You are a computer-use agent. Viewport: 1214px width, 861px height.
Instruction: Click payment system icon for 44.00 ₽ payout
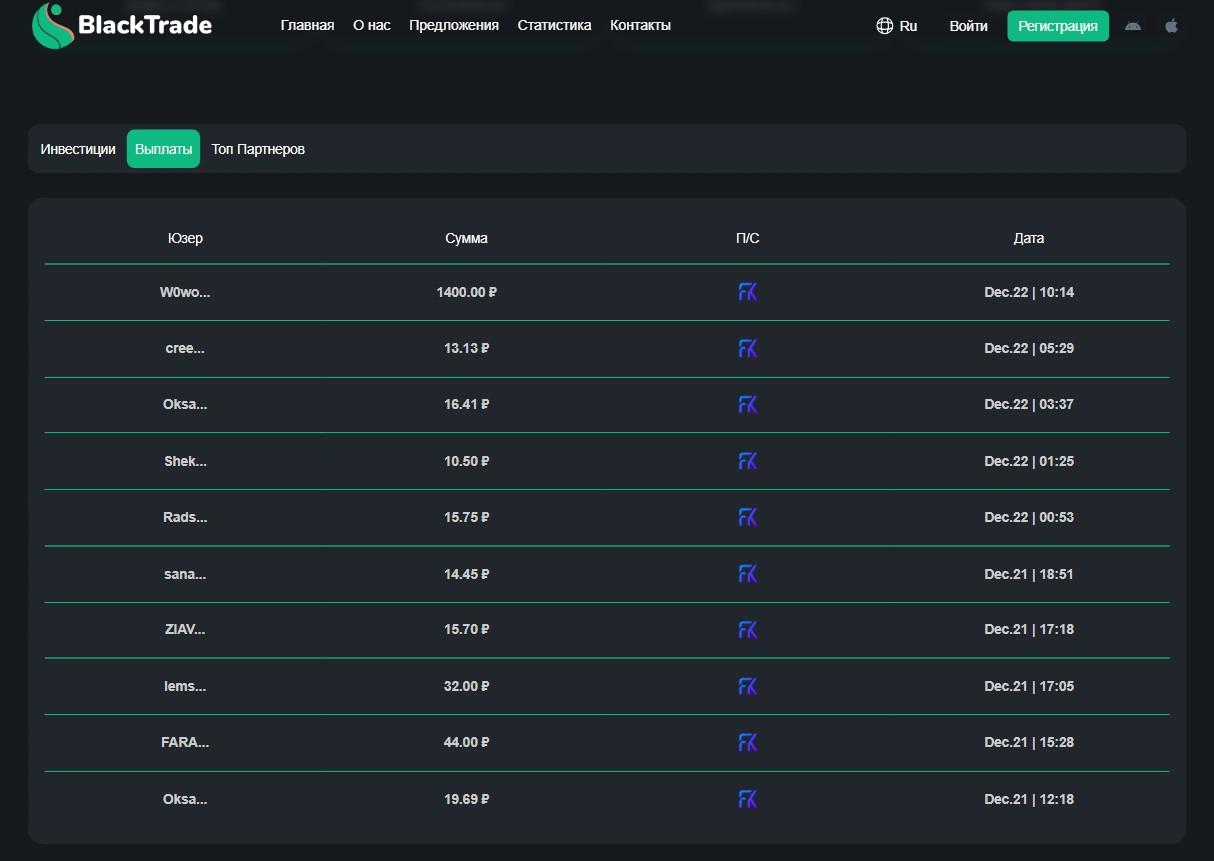(747, 742)
